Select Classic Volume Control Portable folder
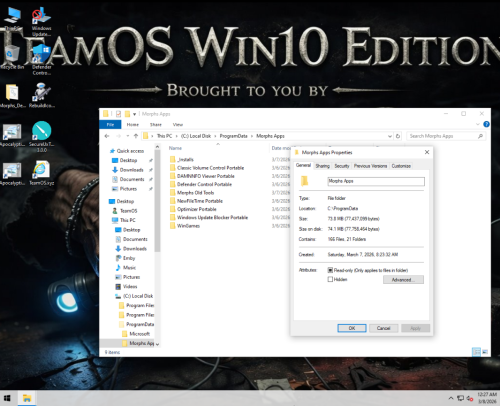 [x=210, y=168]
